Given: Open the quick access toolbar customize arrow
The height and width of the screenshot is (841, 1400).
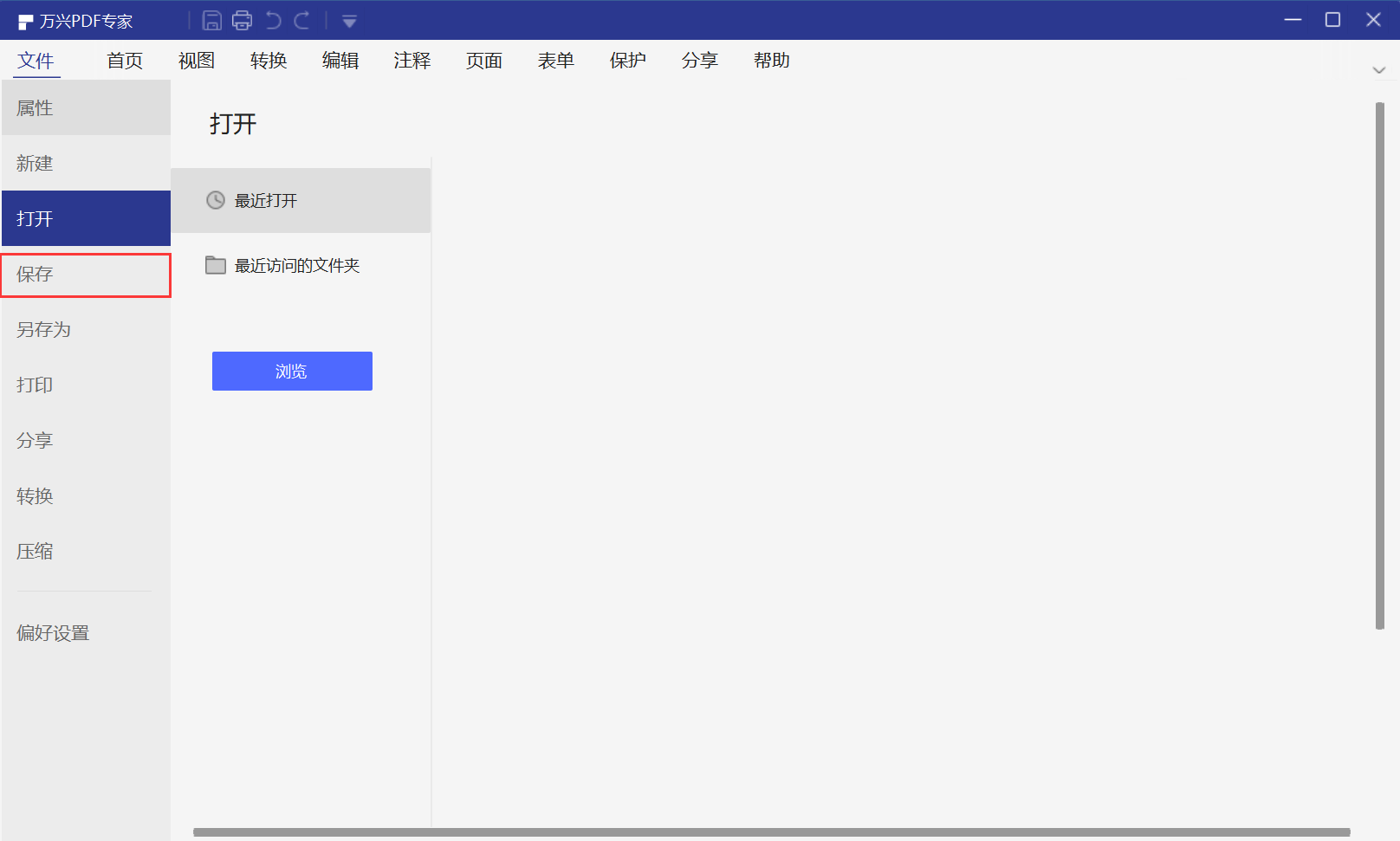Looking at the screenshot, I should coord(349,19).
